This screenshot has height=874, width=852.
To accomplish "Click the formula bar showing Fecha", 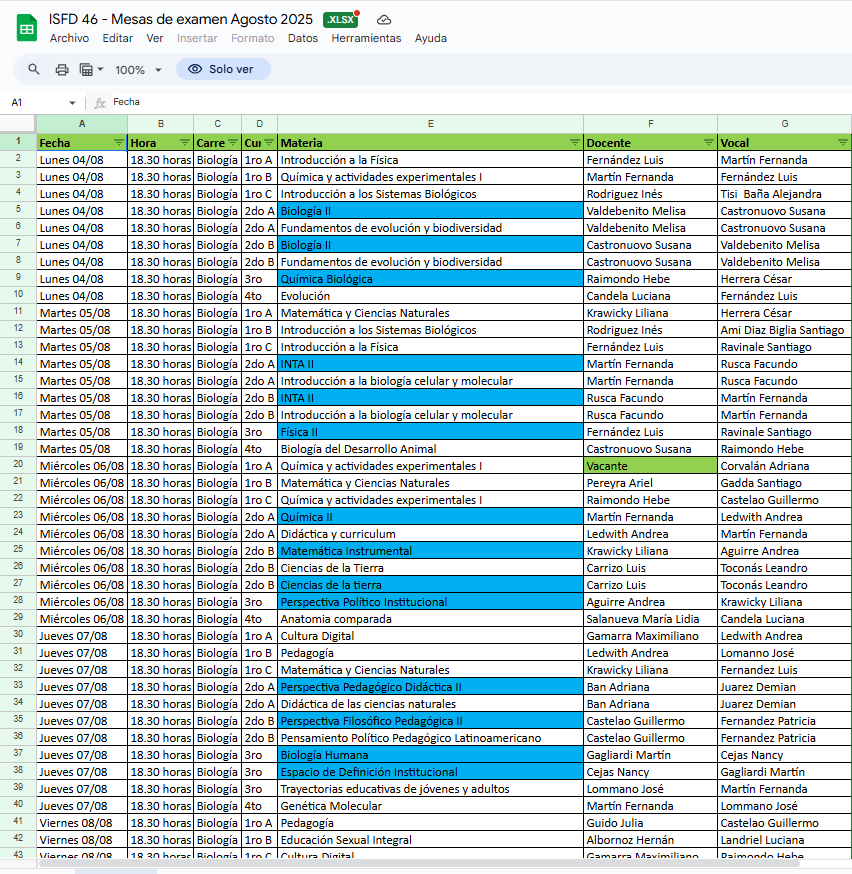I will coord(479,102).
